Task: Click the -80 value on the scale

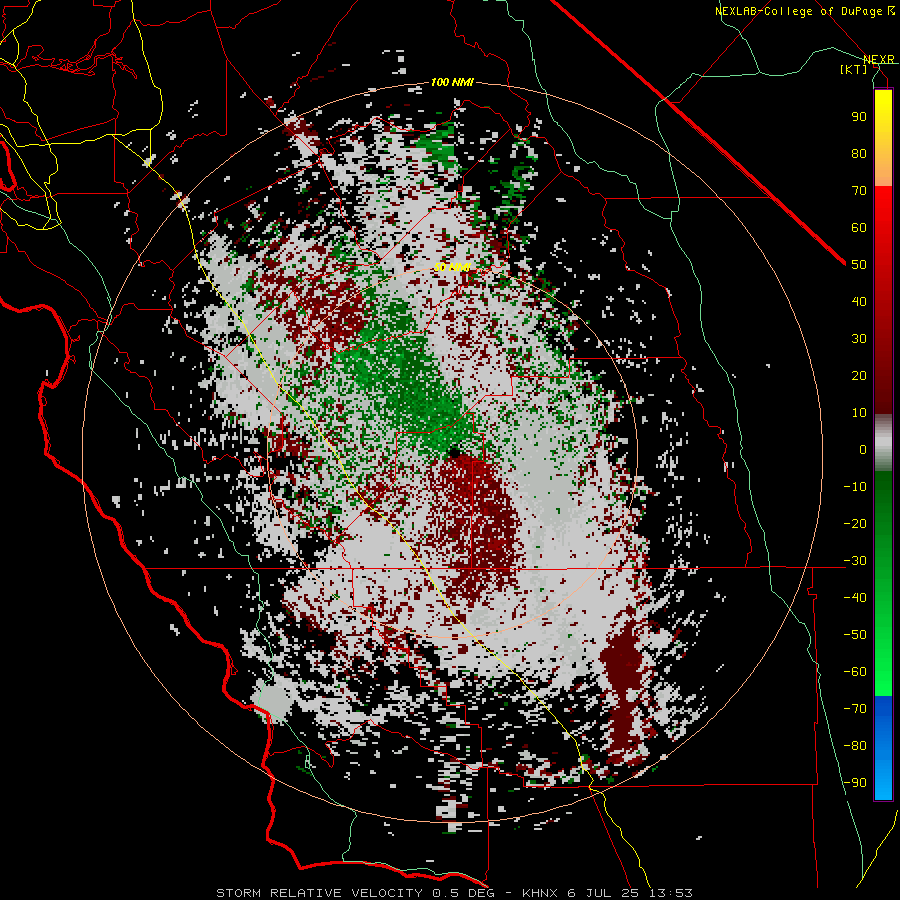Action: click(855, 746)
